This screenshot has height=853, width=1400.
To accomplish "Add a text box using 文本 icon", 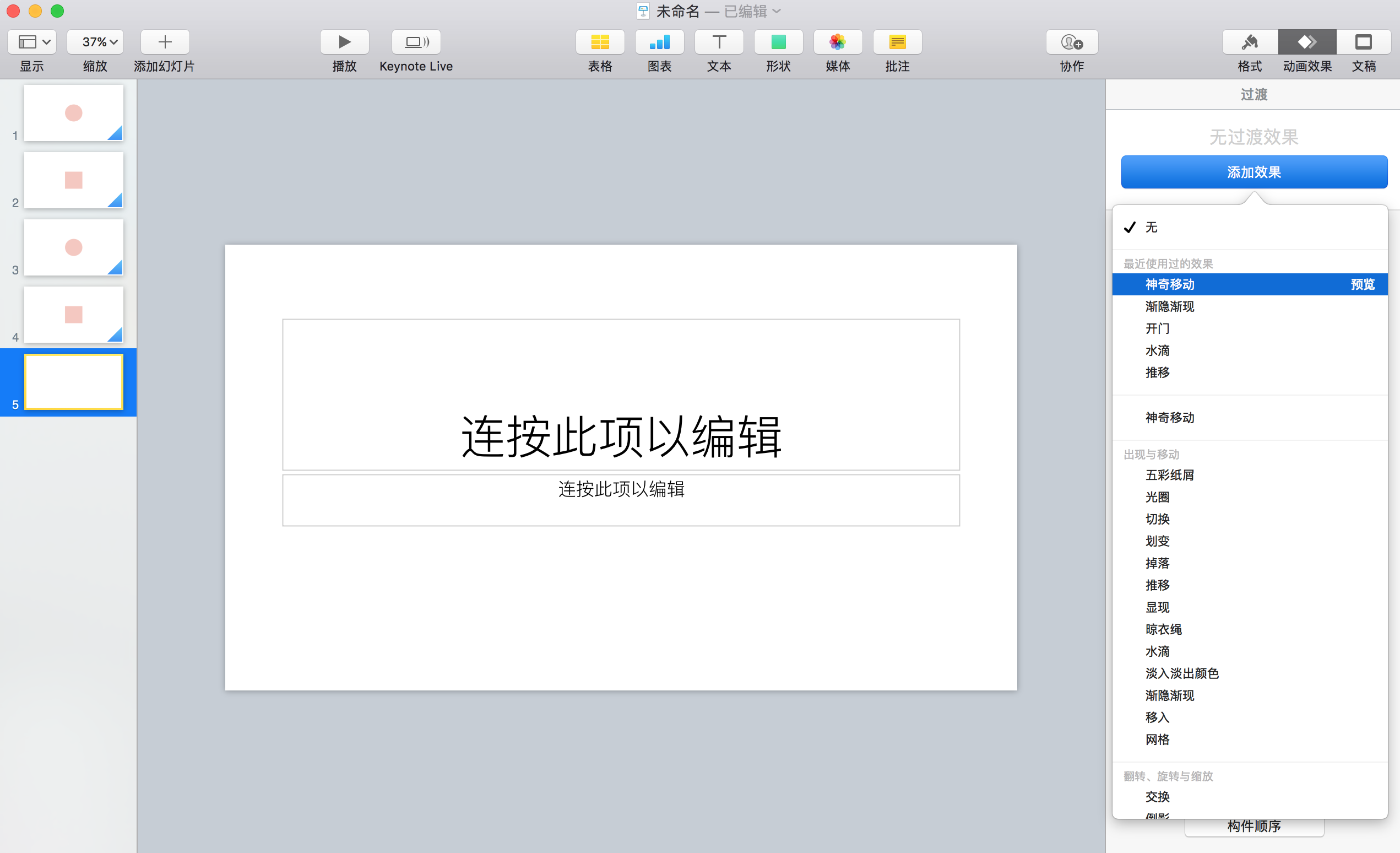I will [719, 42].
